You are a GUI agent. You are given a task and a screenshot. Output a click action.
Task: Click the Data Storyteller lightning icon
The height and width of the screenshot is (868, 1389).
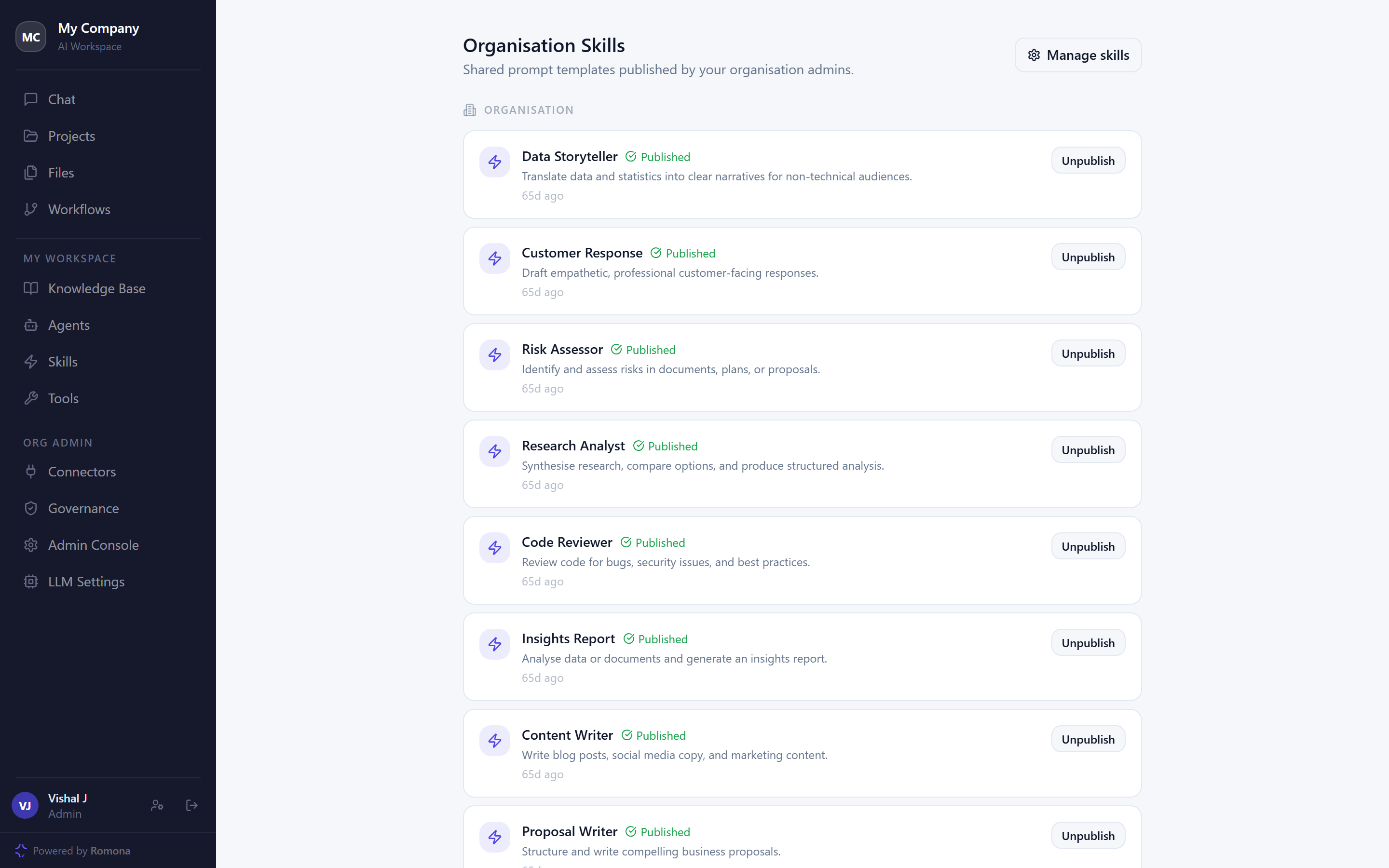pyautogui.click(x=495, y=162)
